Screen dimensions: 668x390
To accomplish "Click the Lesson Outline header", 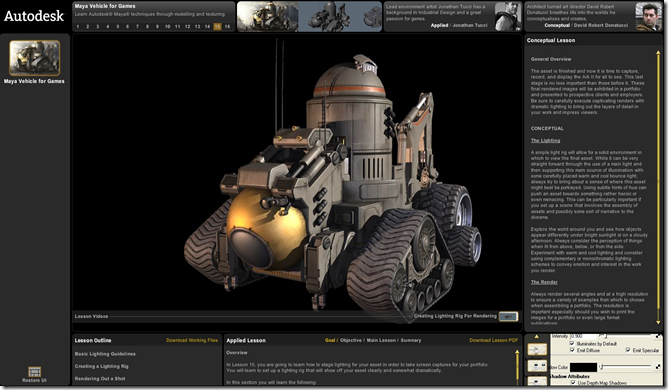I will click(93, 340).
